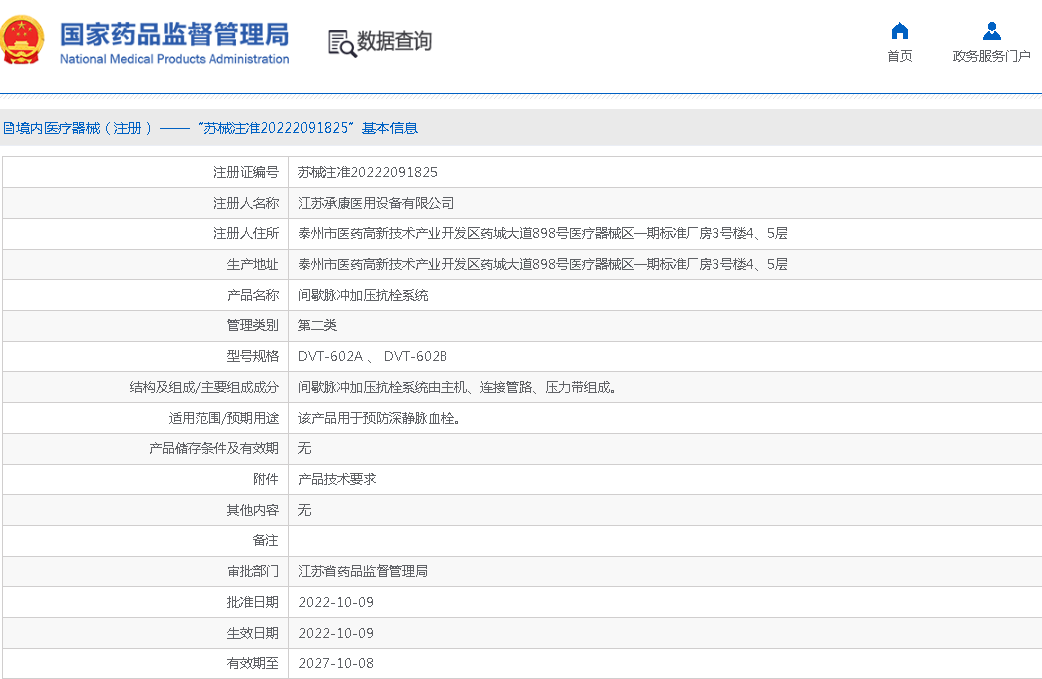Select registration number value 苏械注准20222091825 in table
This screenshot has height=679, width=1042.
367,172
